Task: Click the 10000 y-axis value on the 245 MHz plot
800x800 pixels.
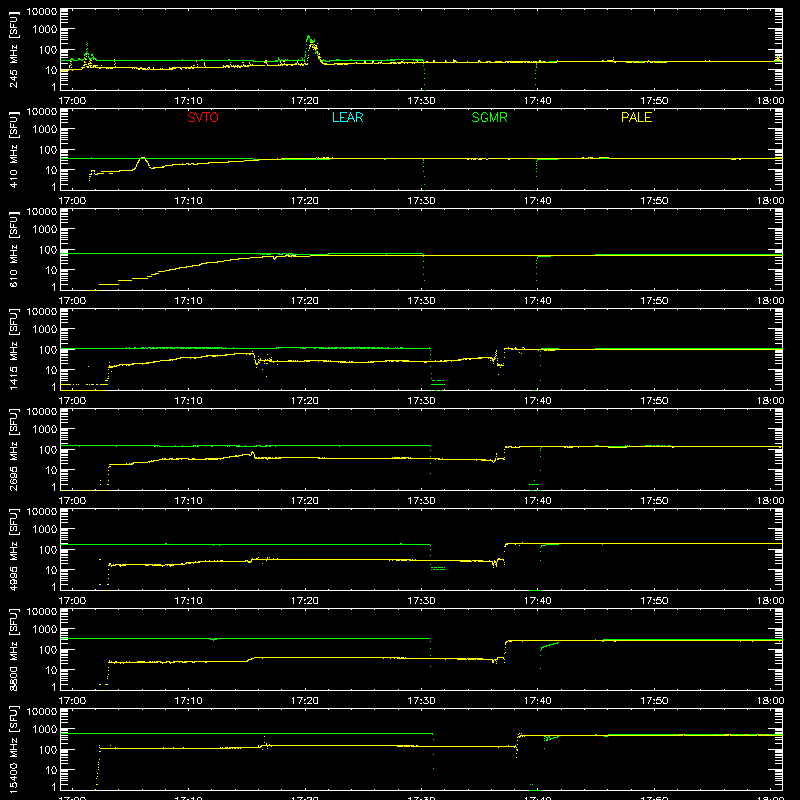Action: pos(42,12)
